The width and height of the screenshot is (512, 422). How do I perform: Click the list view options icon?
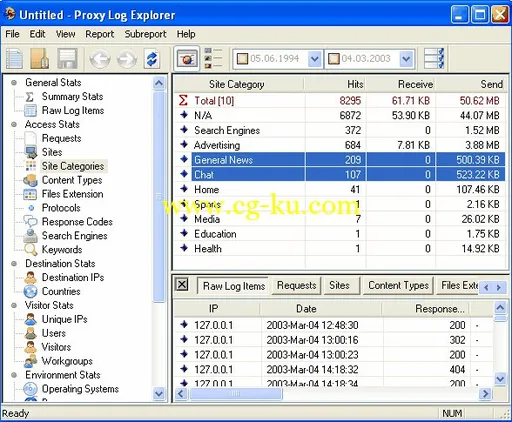213,59
